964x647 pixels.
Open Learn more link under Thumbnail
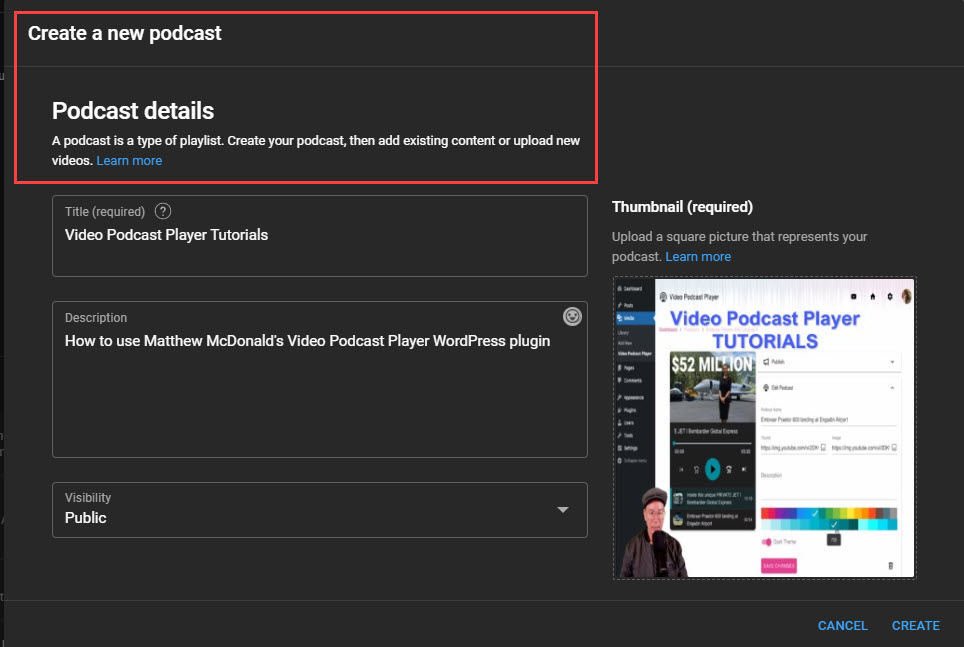pyautogui.click(x=698, y=256)
